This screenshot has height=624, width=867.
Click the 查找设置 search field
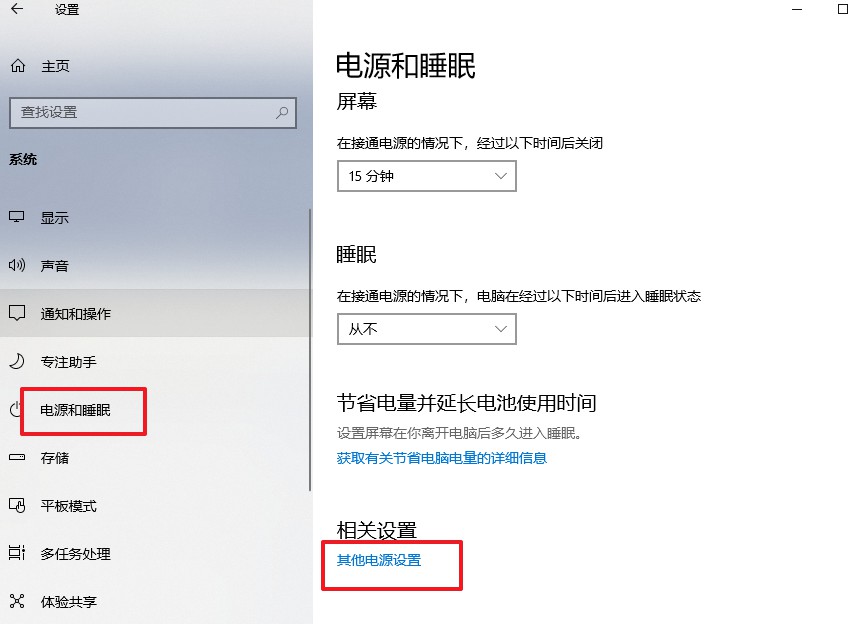[153, 113]
